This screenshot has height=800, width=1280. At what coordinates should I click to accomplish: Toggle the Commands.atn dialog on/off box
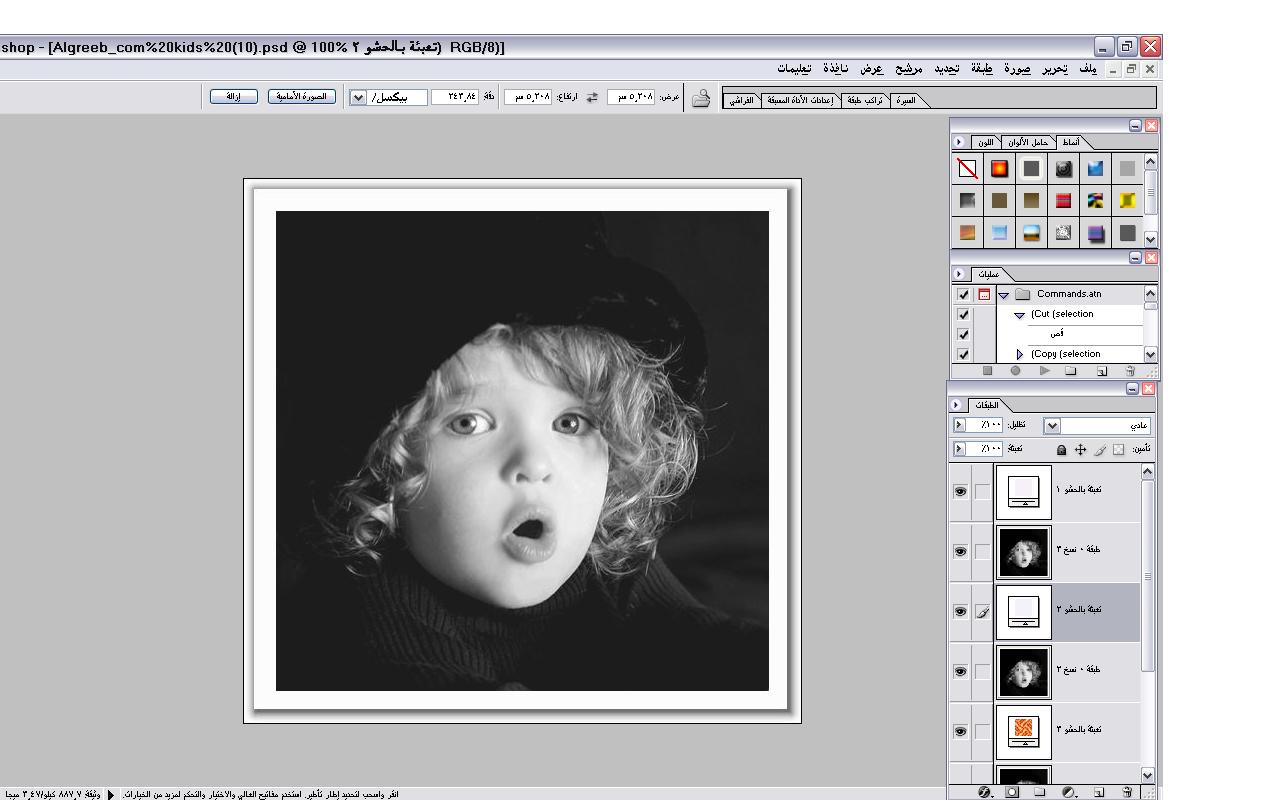pos(984,295)
